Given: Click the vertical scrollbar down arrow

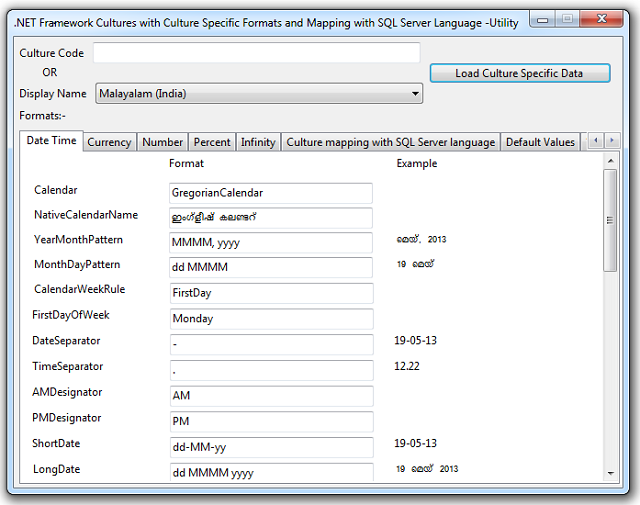Looking at the screenshot, I should tap(611, 474).
